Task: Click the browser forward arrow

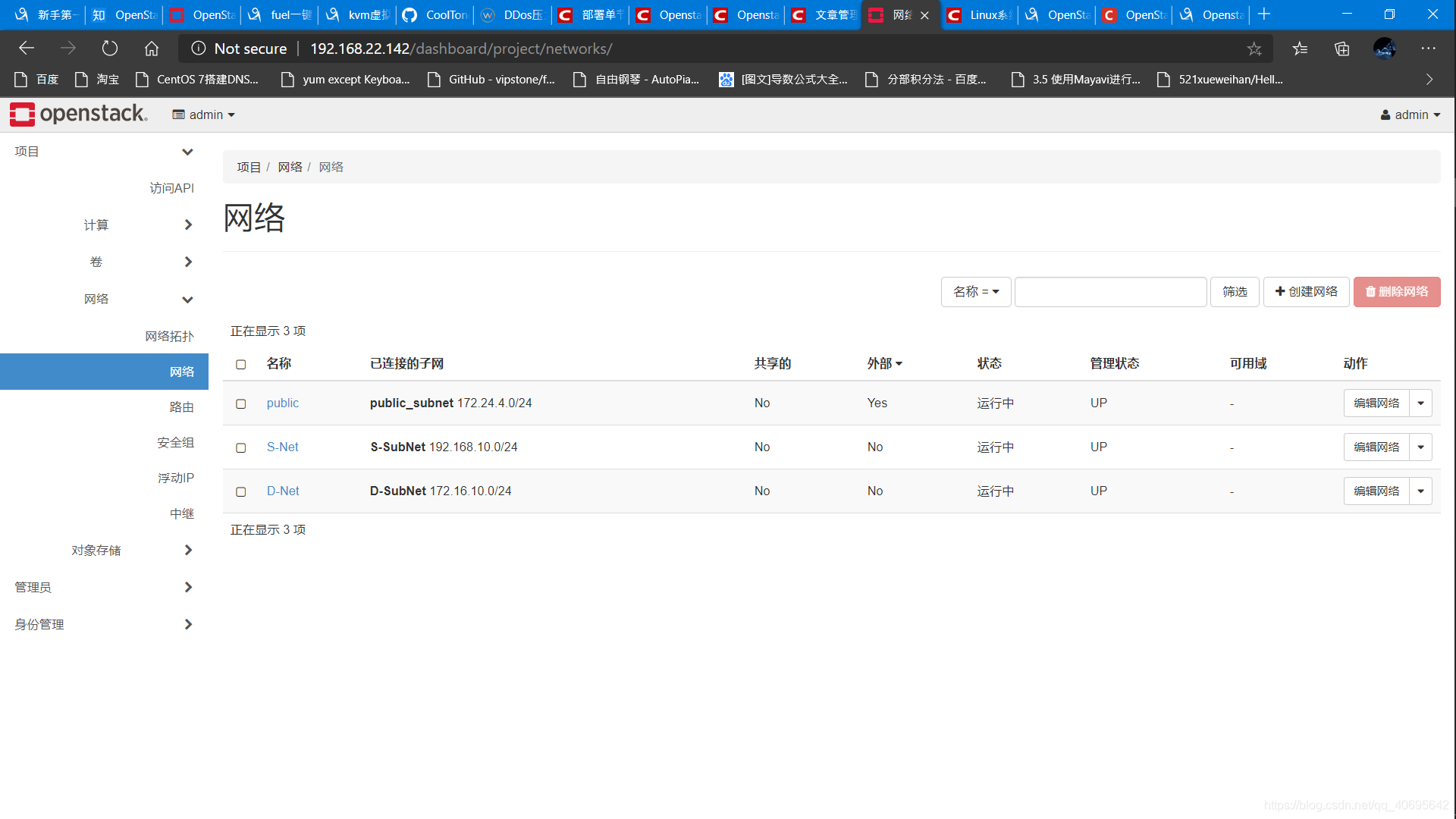Action: 68,49
